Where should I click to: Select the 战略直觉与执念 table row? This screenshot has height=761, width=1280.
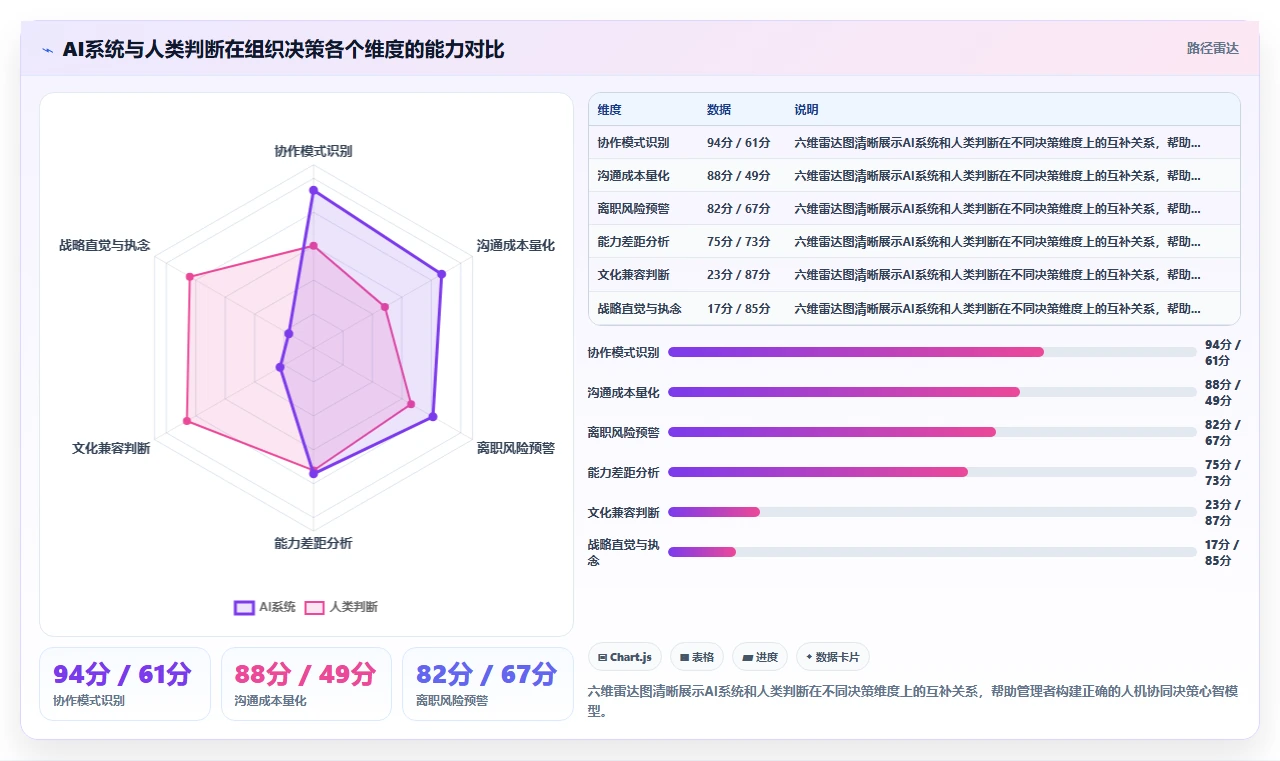coord(914,308)
